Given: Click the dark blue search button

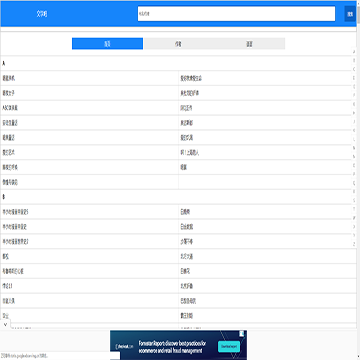Looking at the screenshot, I should (x=350, y=14).
